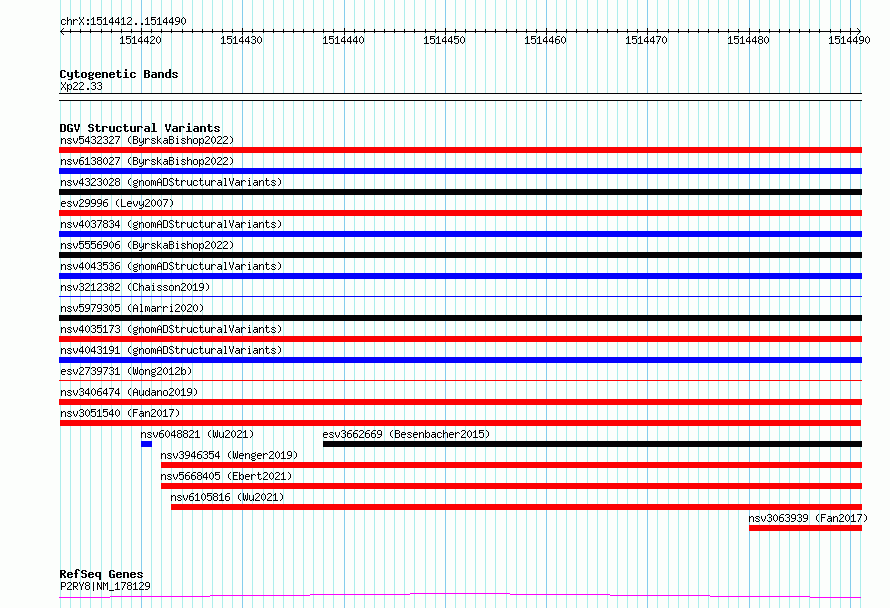Screen dimensions: 890x608
Task: Click the right arrowhead of the ruler
Action: pyautogui.click(x=859, y=31)
